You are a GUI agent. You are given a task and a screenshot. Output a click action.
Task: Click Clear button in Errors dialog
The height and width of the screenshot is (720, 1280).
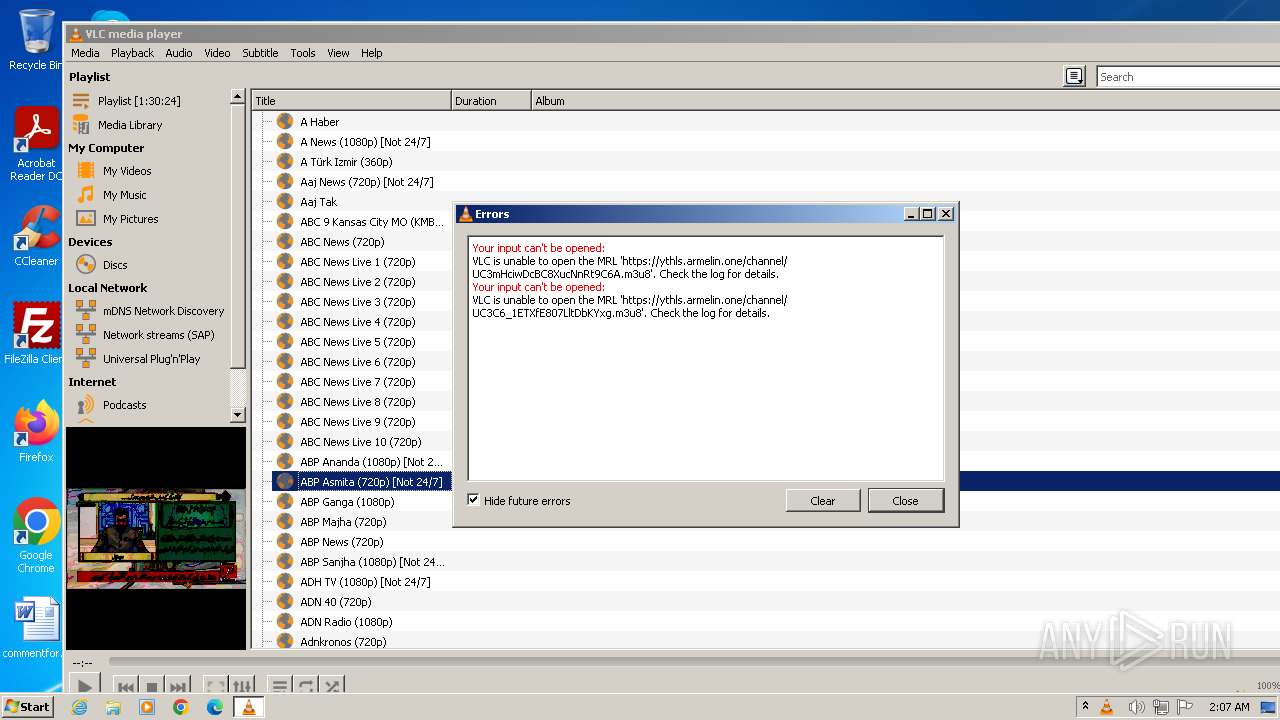(x=823, y=501)
